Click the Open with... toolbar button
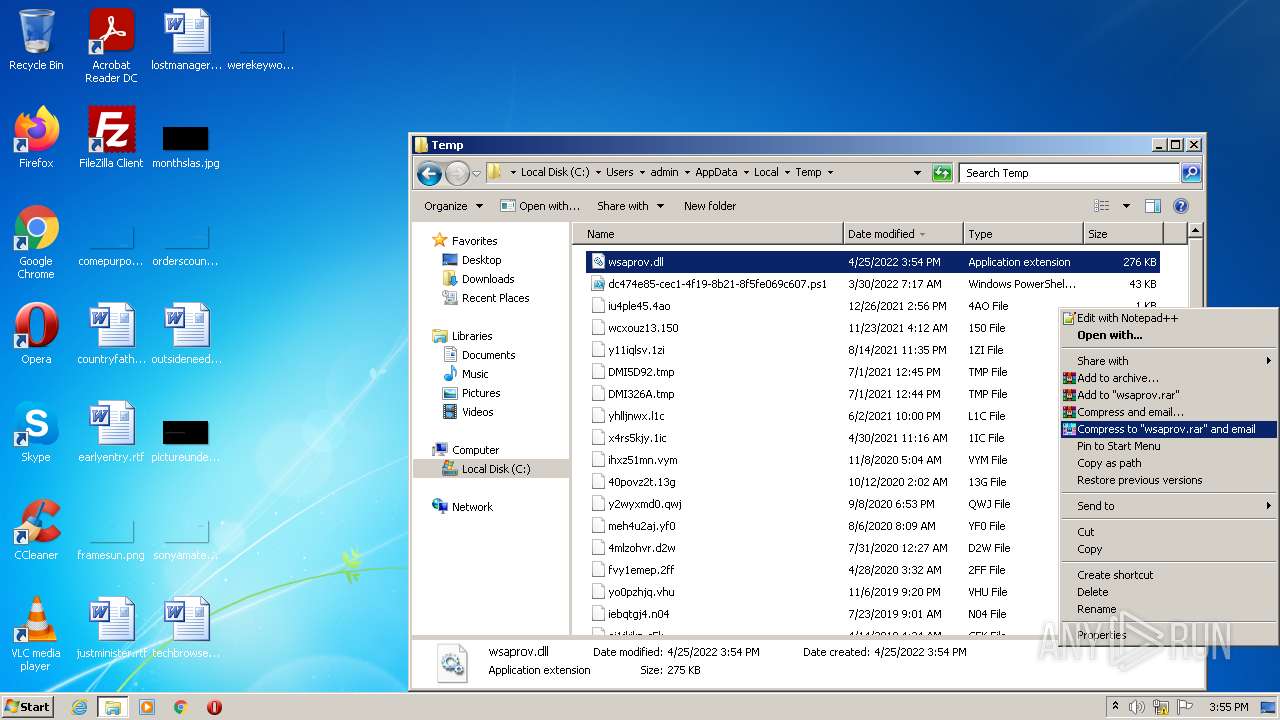Screen dimensions: 1280x720 click(x=540, y=206)
